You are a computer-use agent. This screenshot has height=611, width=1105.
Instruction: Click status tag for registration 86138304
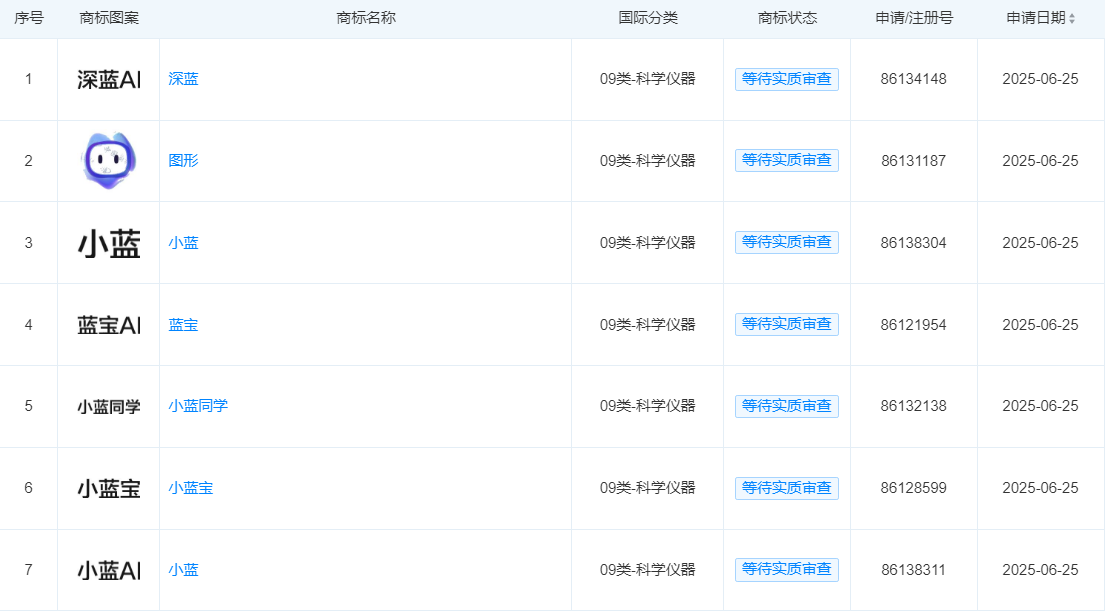[786, 242]
